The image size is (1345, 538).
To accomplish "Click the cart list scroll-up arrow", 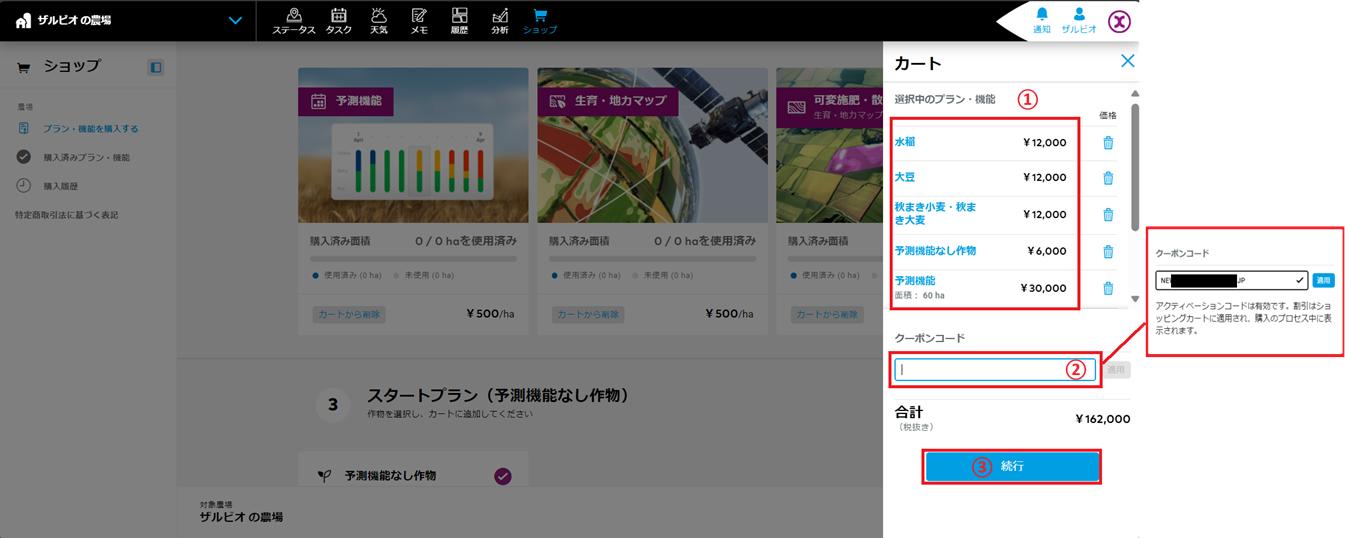I will tap(1135, 95).
